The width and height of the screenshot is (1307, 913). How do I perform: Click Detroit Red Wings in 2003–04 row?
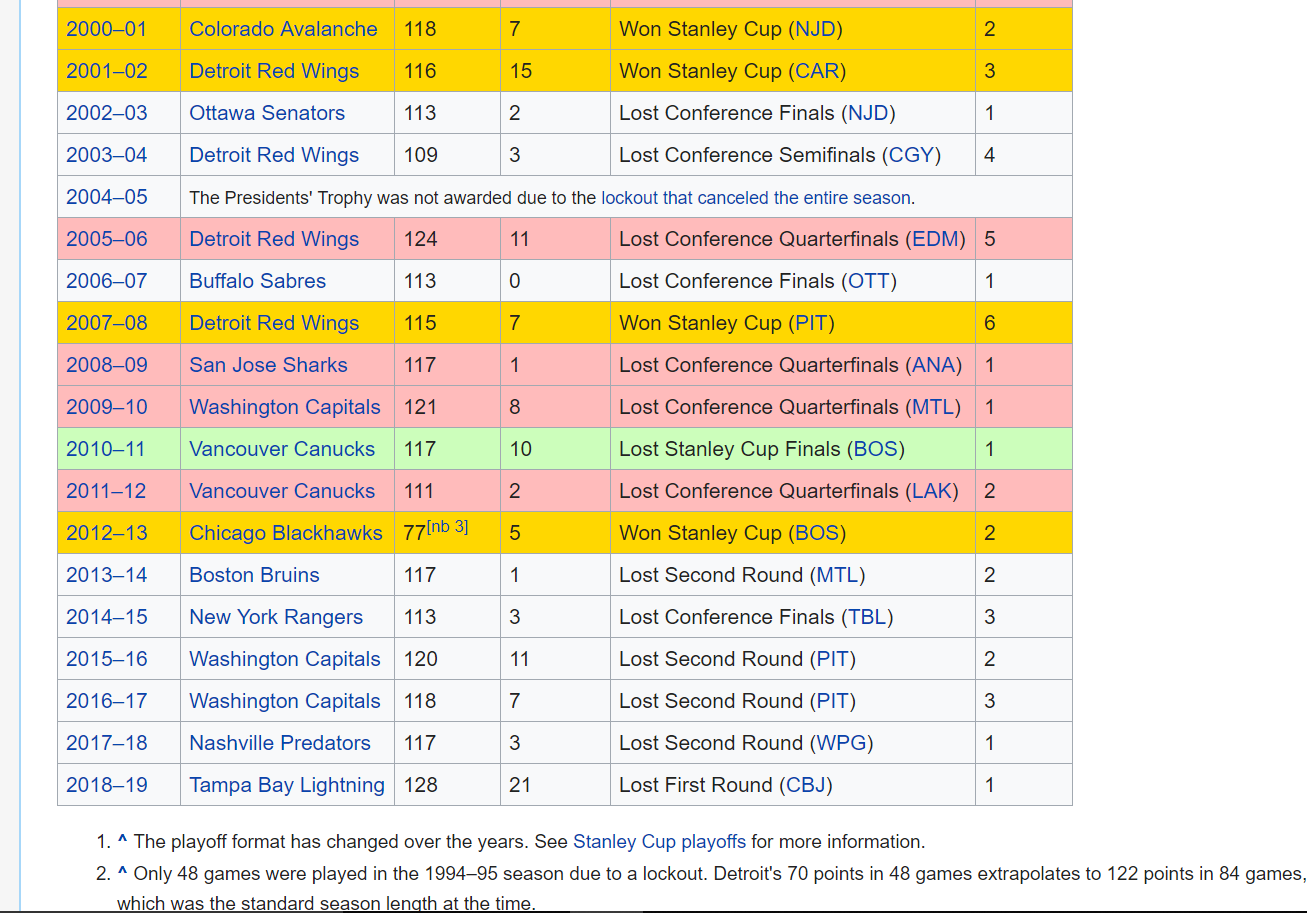pos(274,155)
